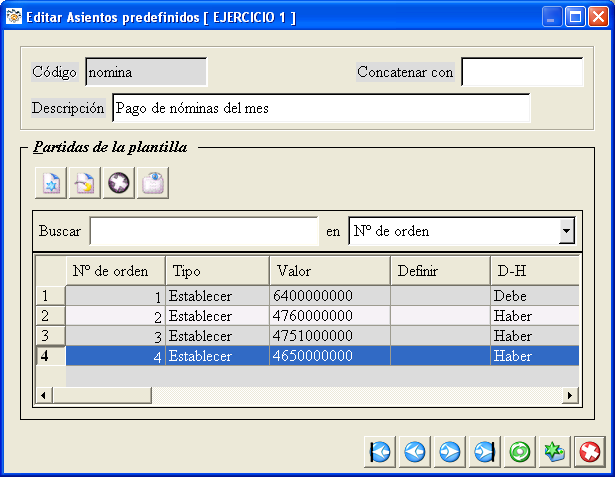This screenshot has width=615, height=477.
Task: Click the value 4650000000 cell
Action: (x=330, y=356)
